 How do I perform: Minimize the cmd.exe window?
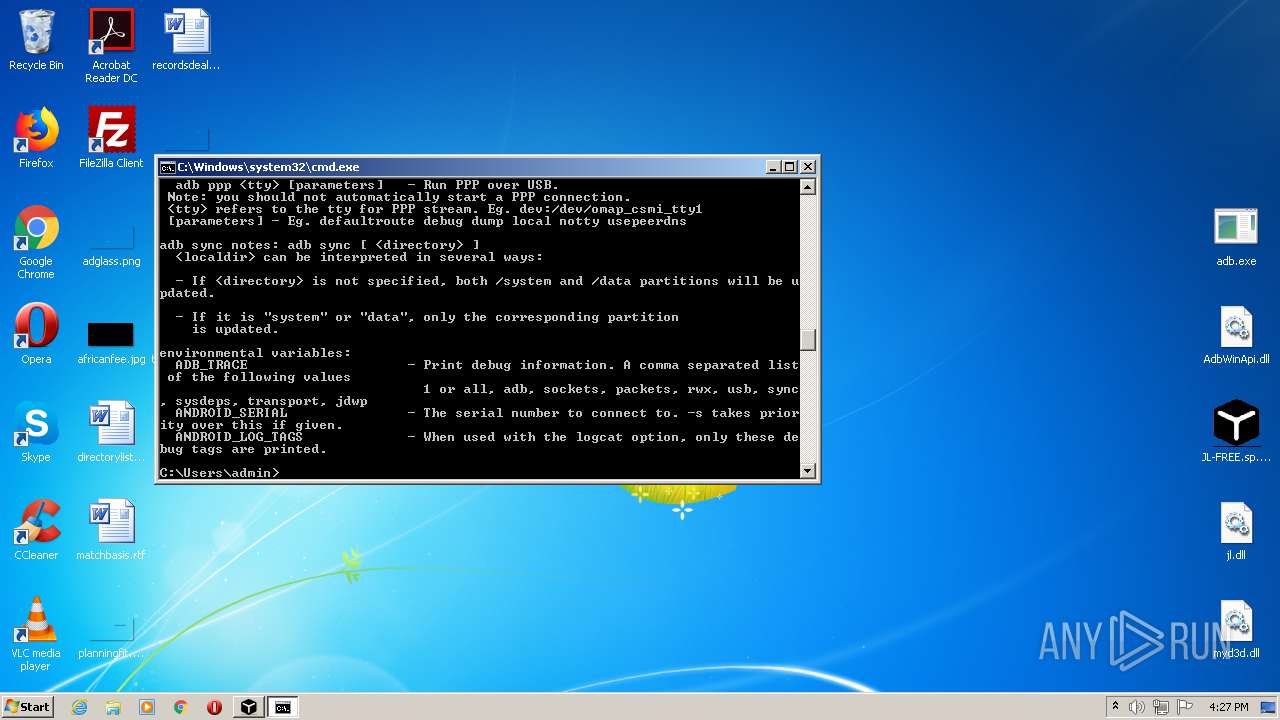point(773,167)
